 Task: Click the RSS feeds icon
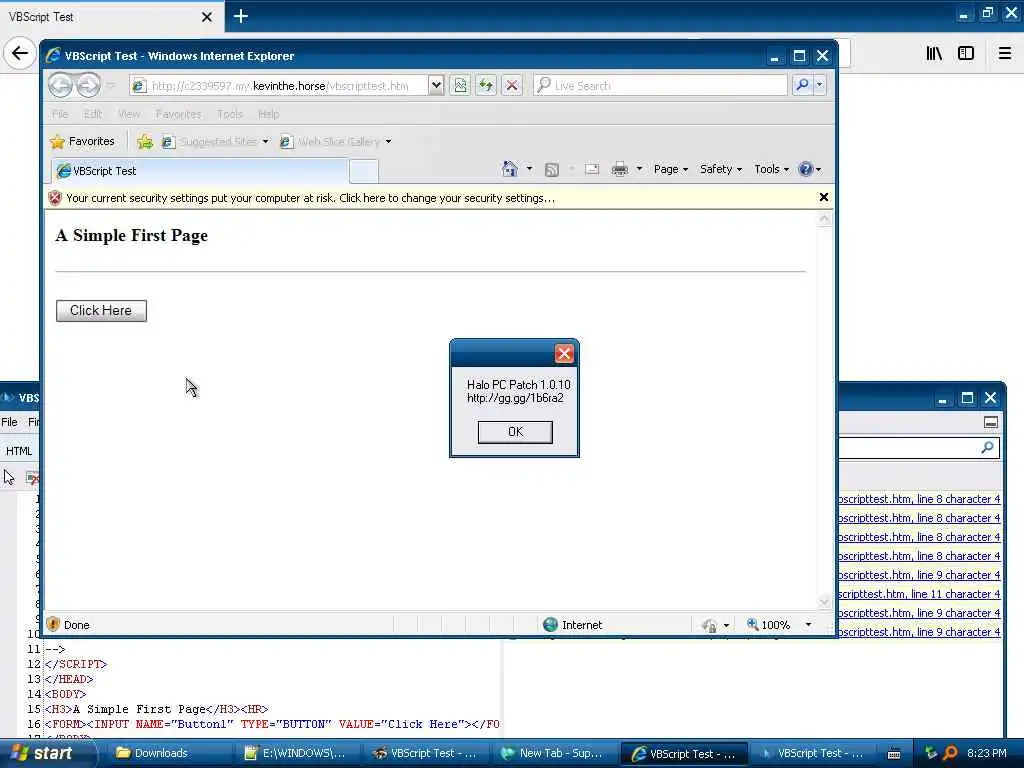552,170
